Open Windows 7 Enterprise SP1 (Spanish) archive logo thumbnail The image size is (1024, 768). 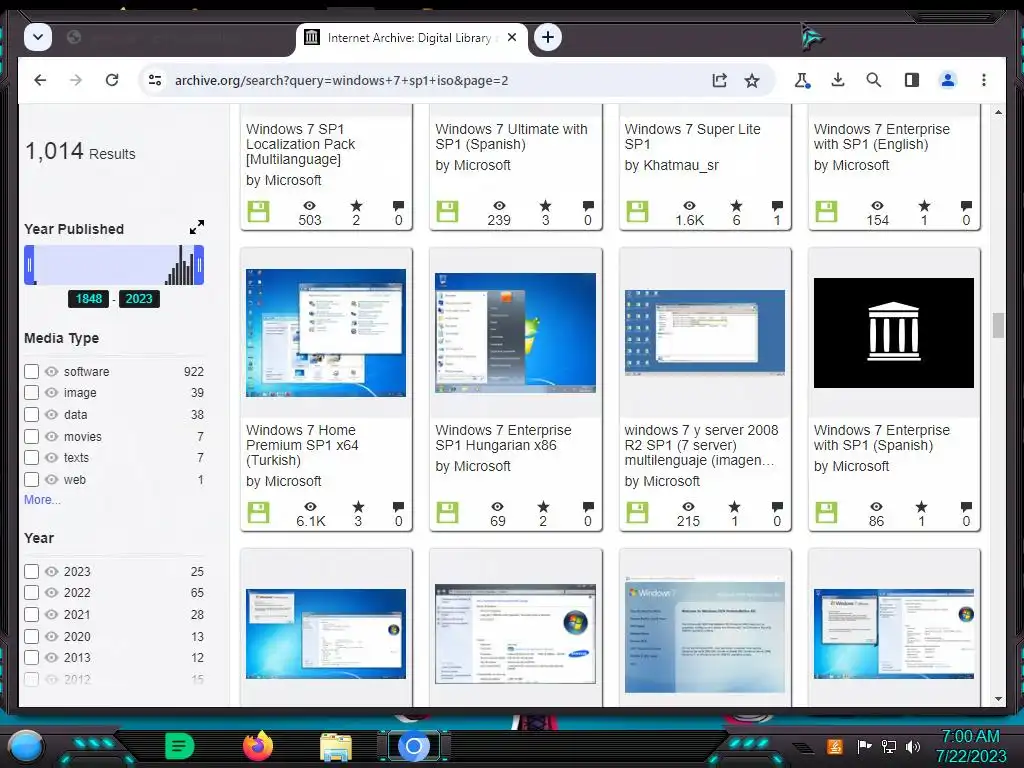click(894, 333)
